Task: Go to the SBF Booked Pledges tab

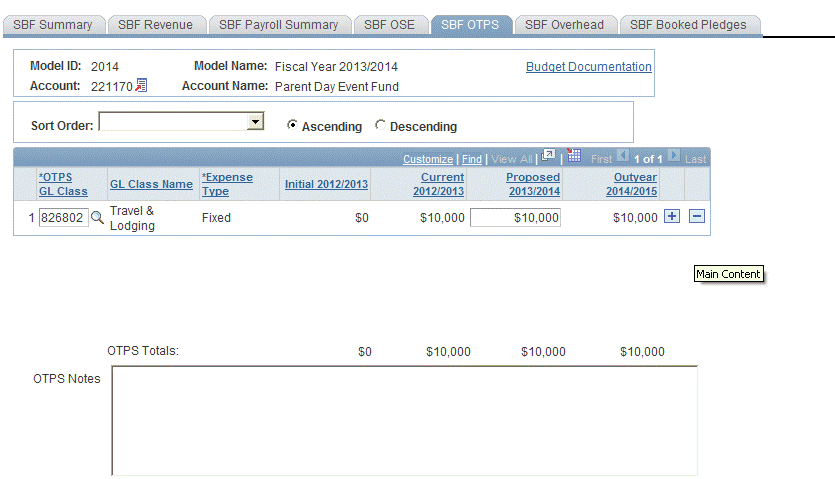Action: pos(688,25)
